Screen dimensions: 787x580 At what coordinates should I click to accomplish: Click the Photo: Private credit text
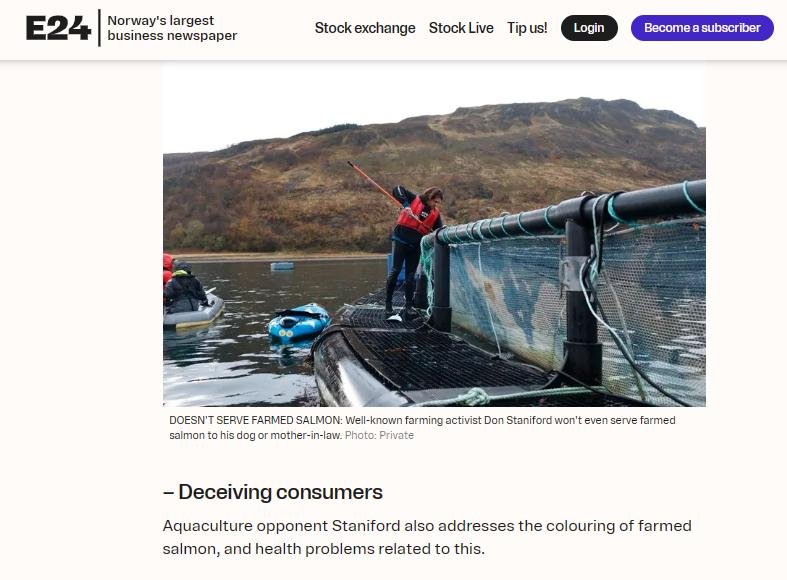pos(379,435)
